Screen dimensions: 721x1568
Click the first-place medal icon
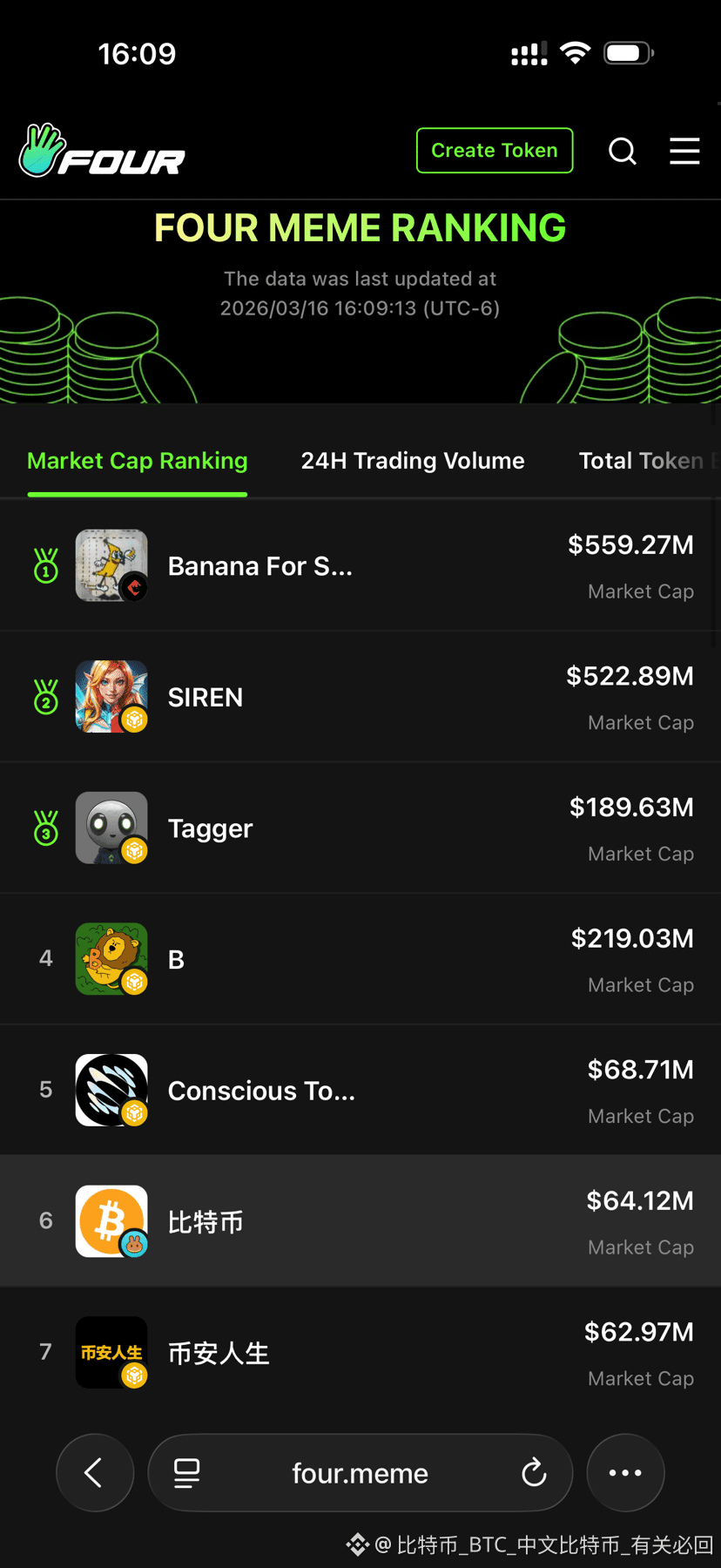(x=46, y=565)
